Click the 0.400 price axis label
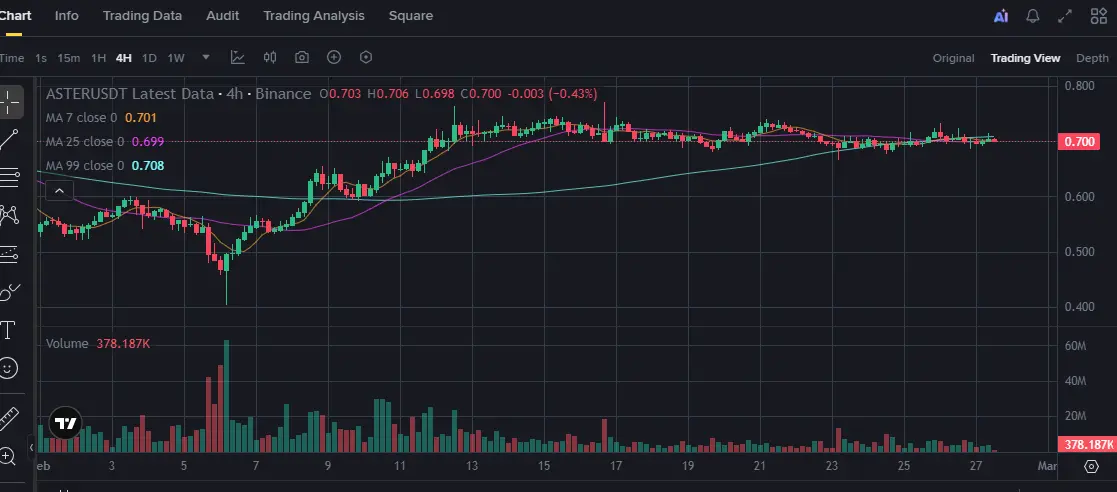 1079,307
